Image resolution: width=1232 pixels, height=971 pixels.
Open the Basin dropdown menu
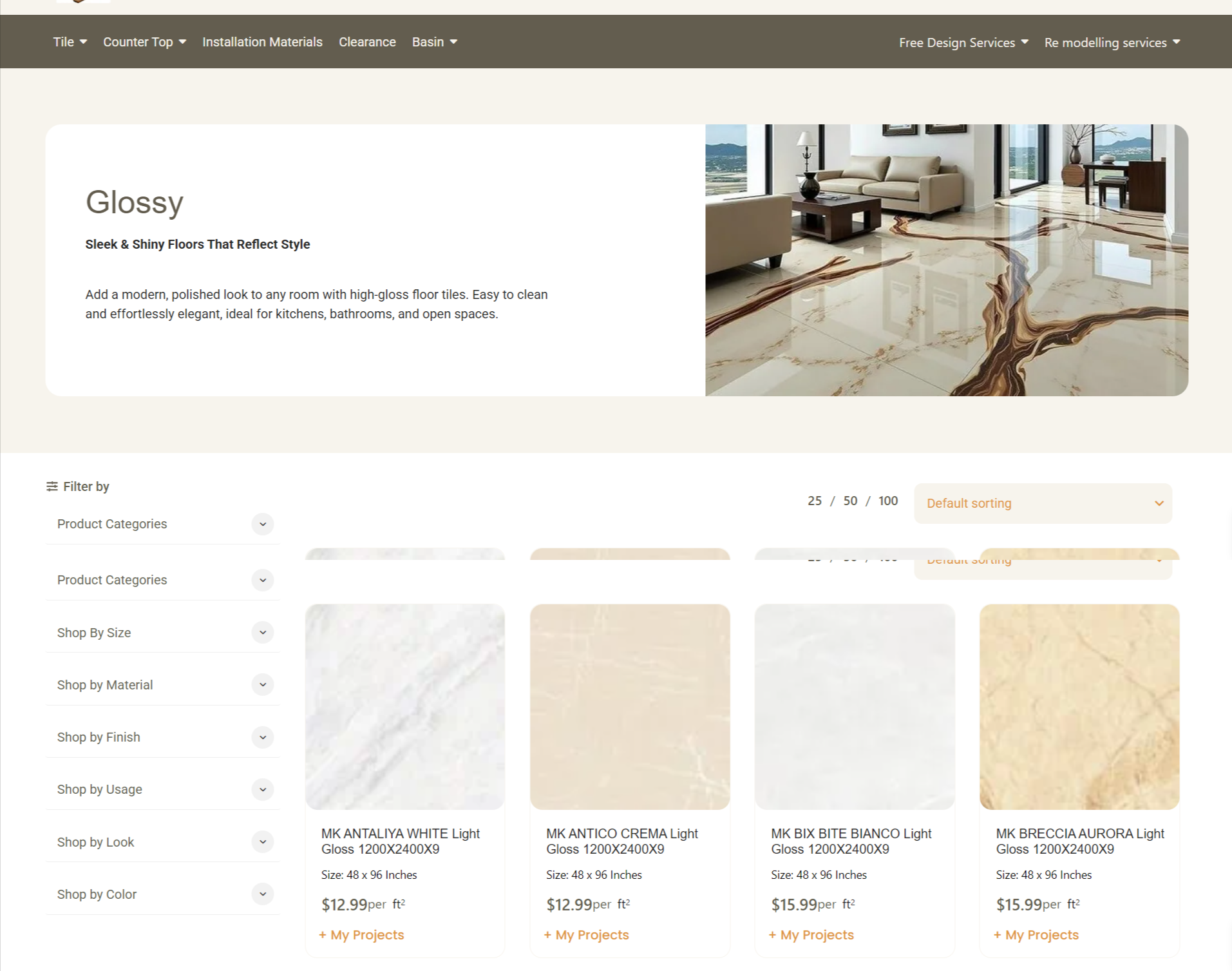(x=434, y=42)
